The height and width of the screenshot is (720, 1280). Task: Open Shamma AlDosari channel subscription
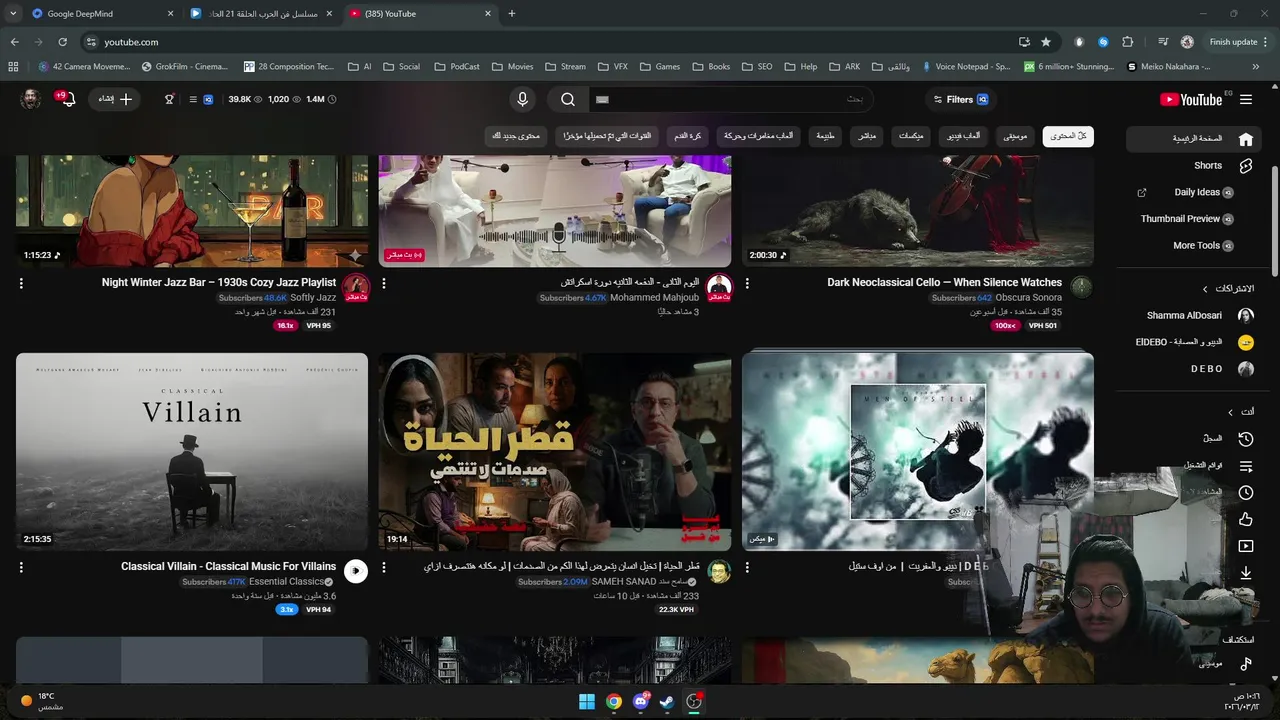[x=1192, y=315]
